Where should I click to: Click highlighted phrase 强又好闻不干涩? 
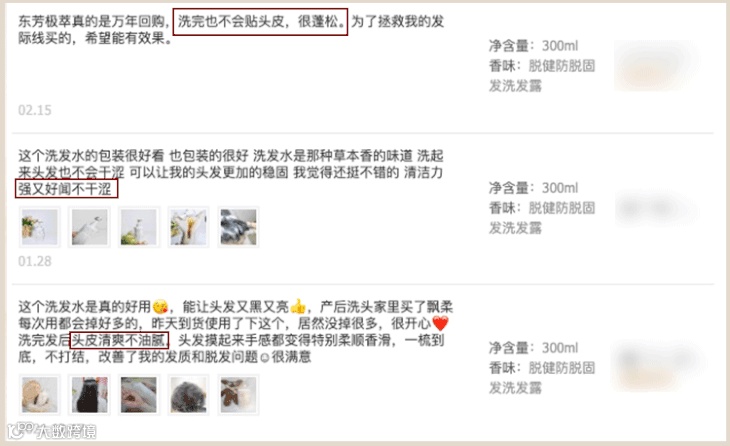click(66, 189)
